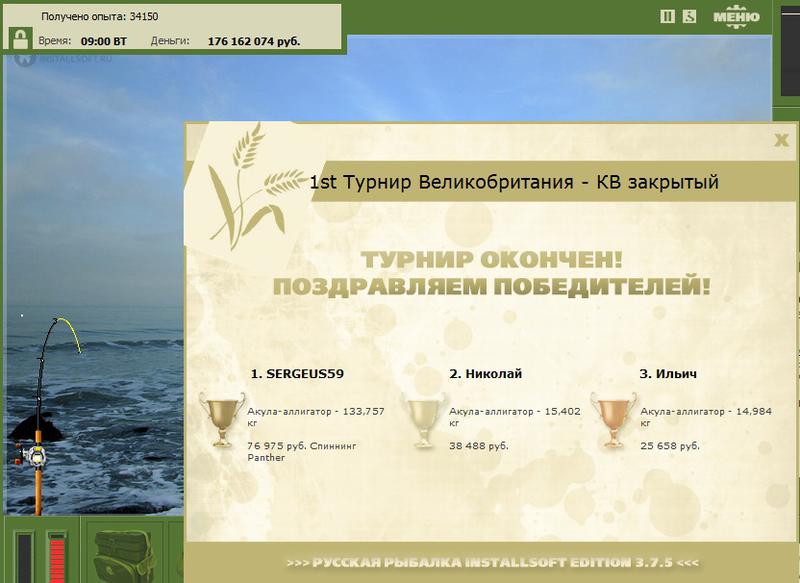800x583 pixels.
Task: Click the prize text 25 658 руб.
Action: [x=670, y=446]
